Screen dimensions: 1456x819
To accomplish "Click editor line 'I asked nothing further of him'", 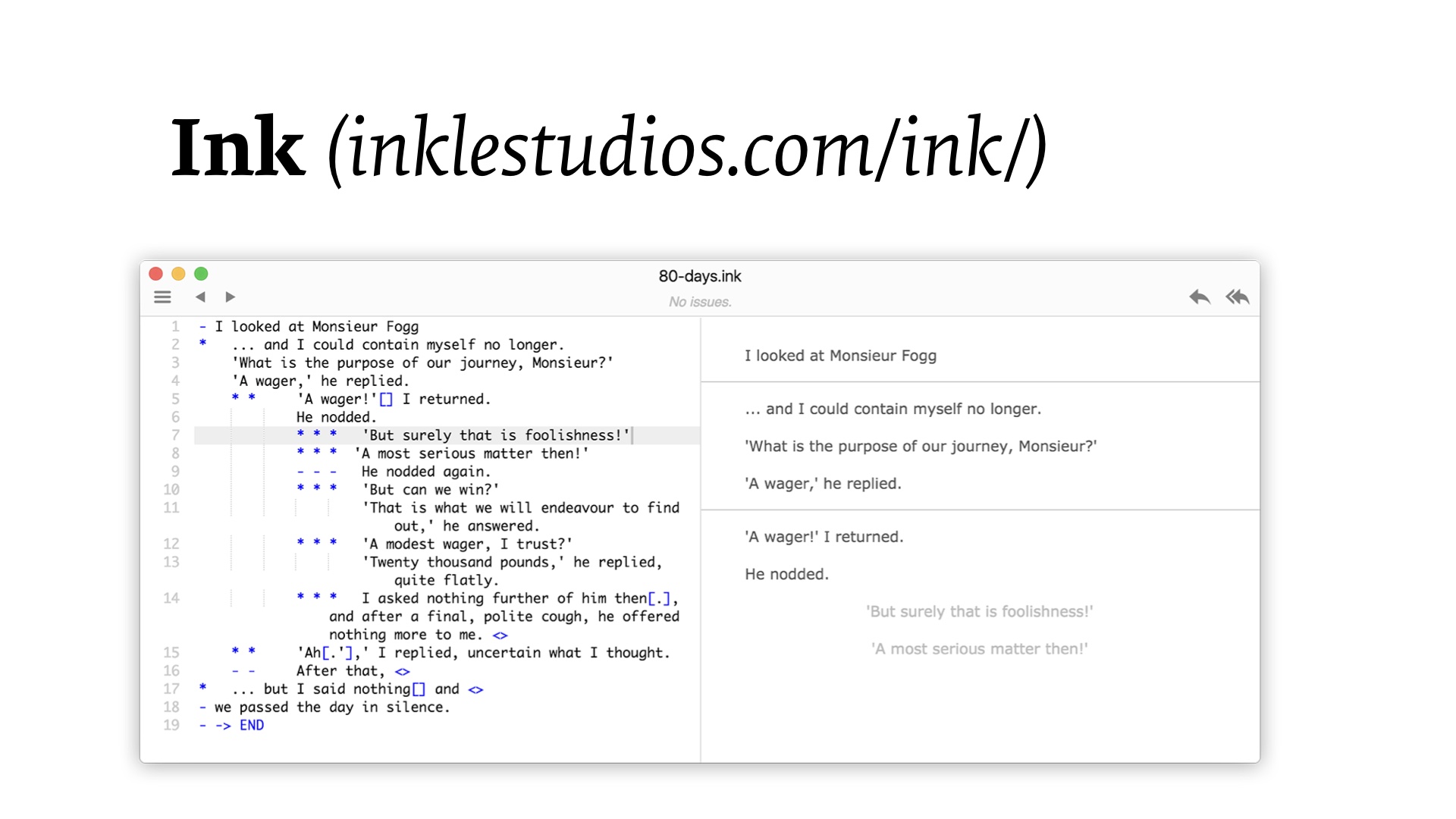I will 520,599.
